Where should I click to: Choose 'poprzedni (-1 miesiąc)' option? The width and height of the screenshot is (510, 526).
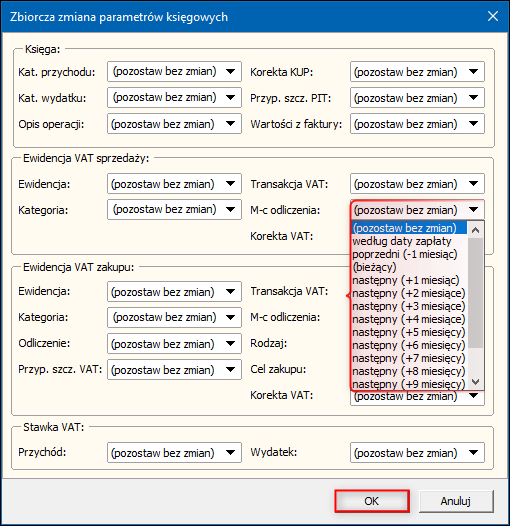click(x=409, y=254)
